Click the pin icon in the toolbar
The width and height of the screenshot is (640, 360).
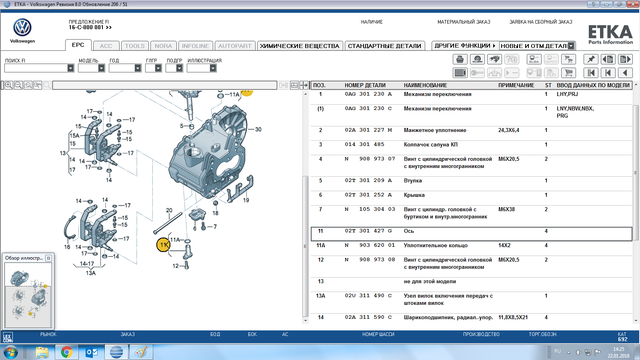pos(591,60)
